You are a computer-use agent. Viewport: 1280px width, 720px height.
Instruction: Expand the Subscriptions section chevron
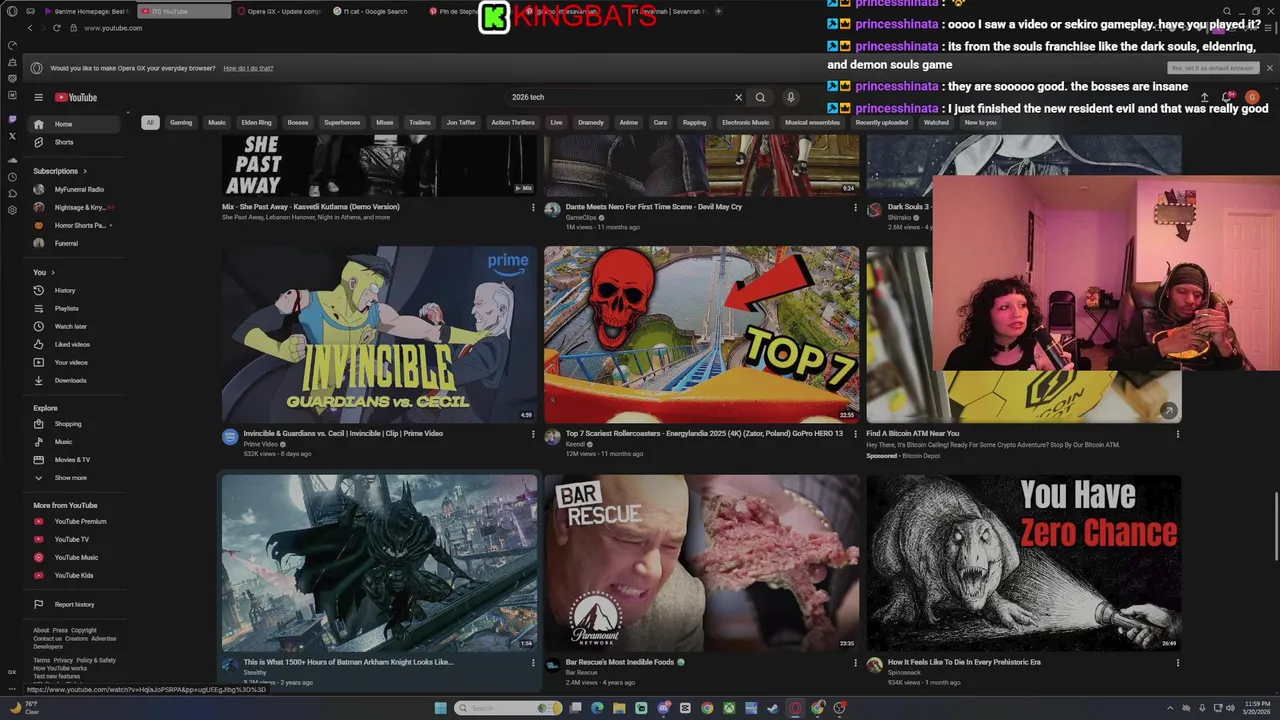click(x=85, y=171)
